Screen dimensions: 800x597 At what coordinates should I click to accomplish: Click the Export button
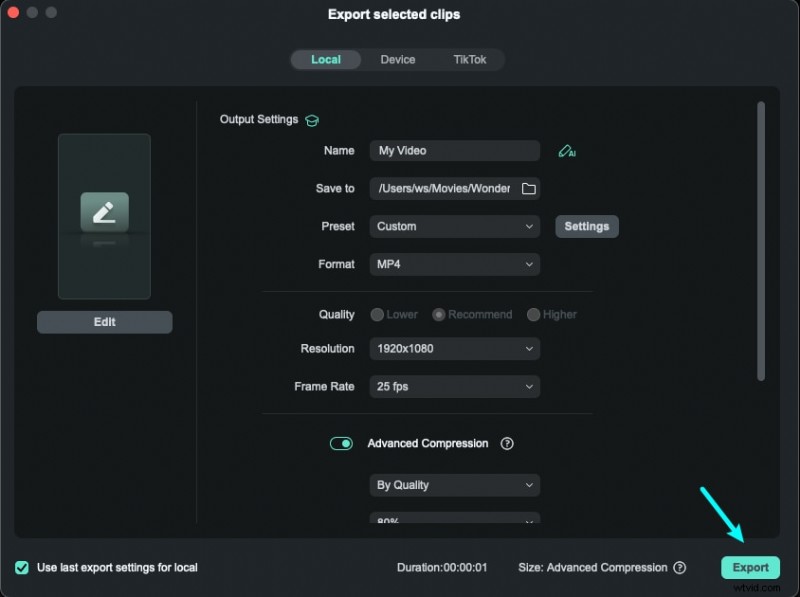coord(750,567)
